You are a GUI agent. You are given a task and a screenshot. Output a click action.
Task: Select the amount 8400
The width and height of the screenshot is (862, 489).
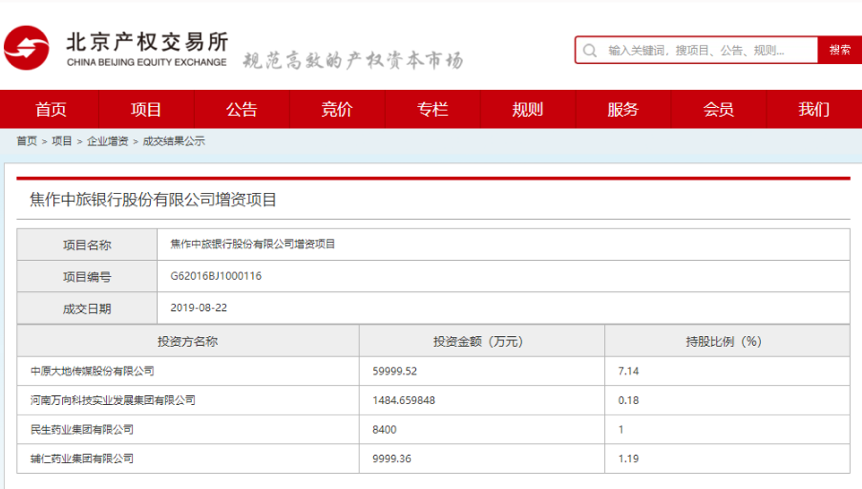tap(384, 429)
